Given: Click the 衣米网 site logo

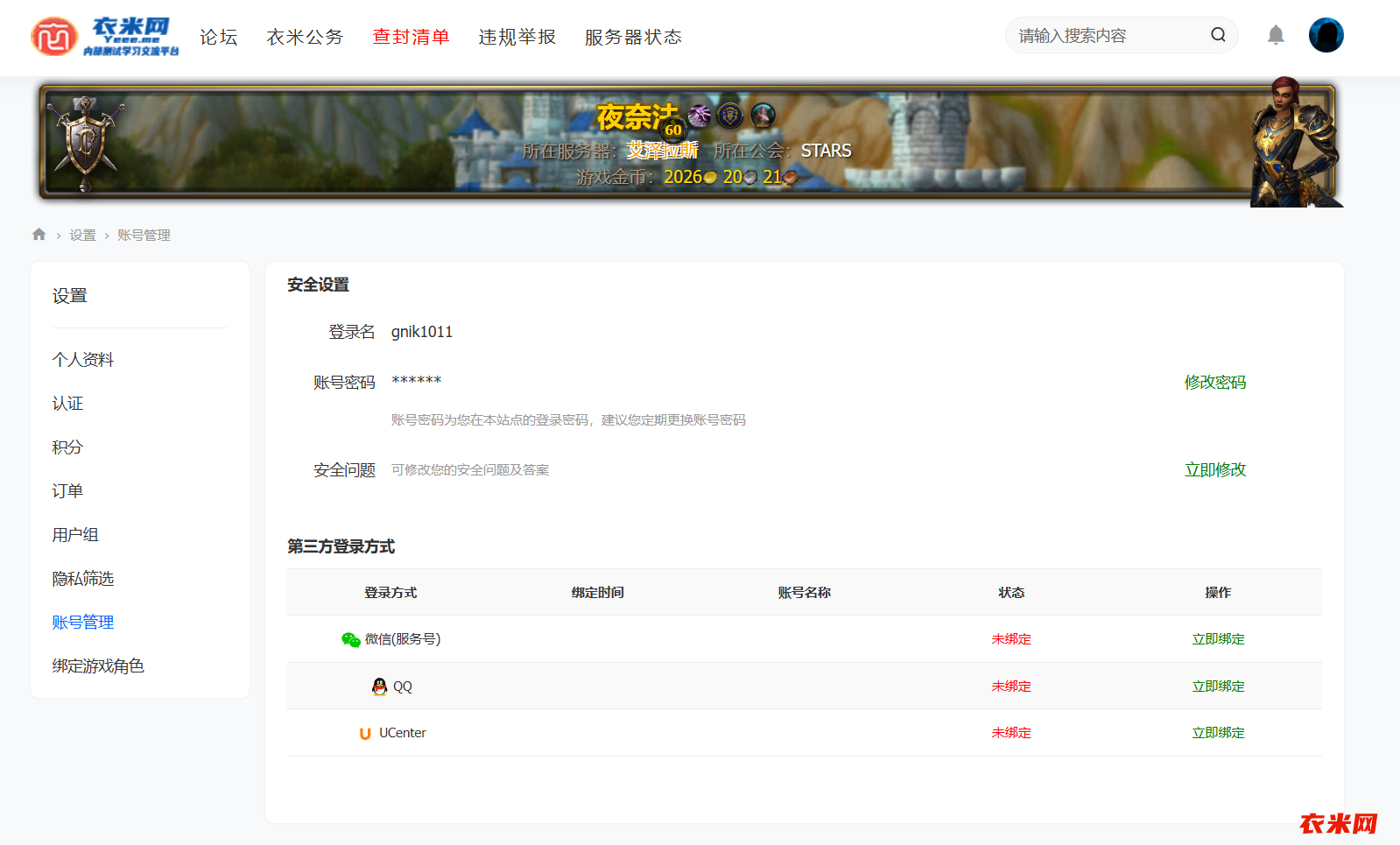Looking at the screenshot, I should (105, 37).
